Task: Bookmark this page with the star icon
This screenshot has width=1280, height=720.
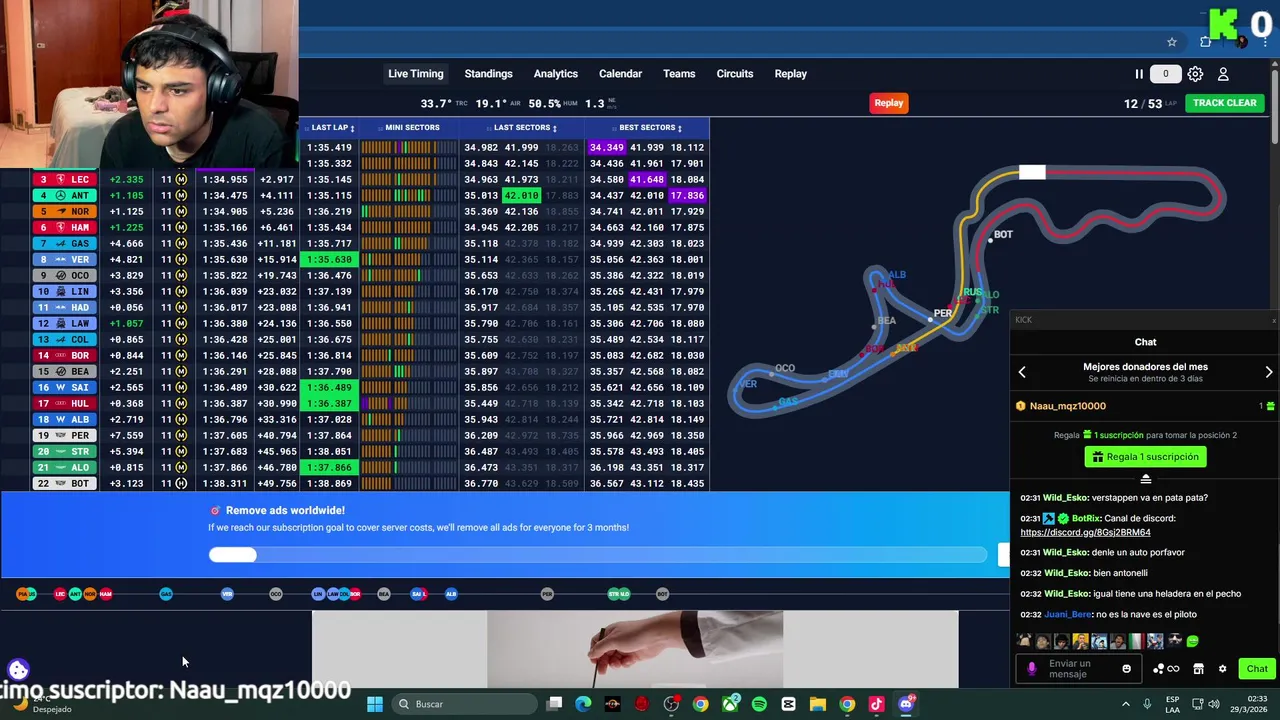Action: 1172,42
